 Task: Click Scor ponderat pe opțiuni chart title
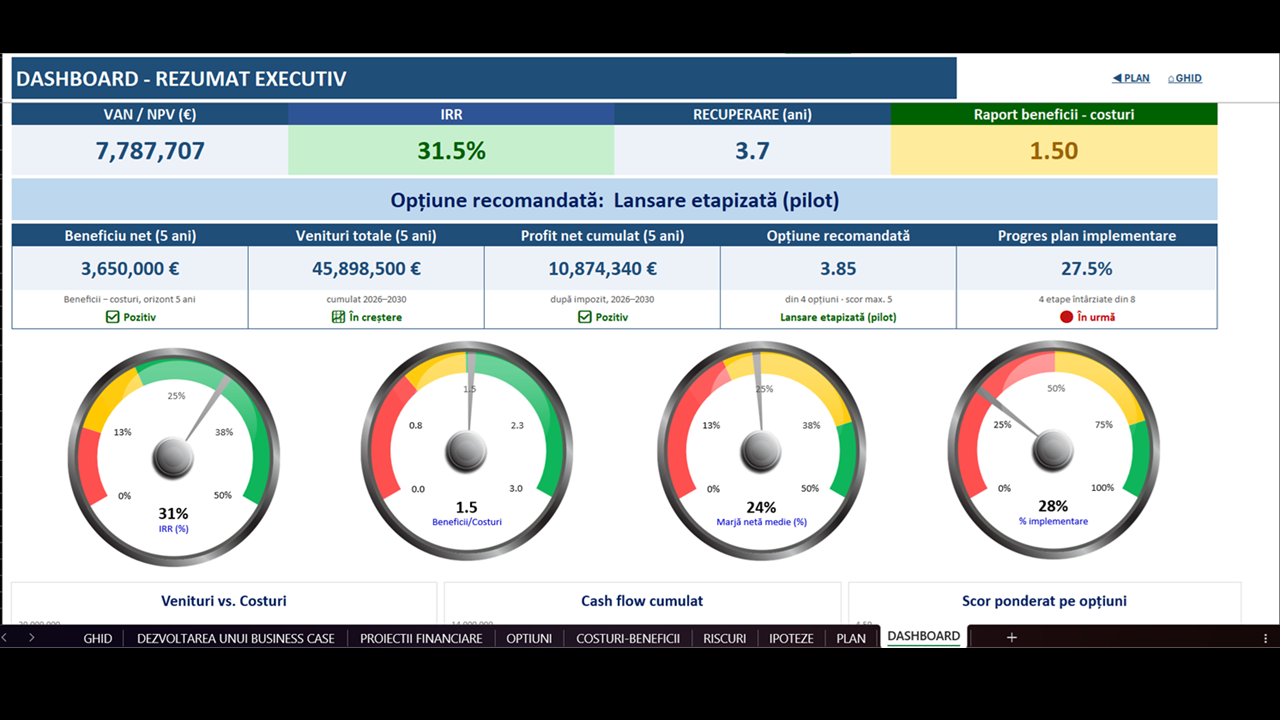1044,601
